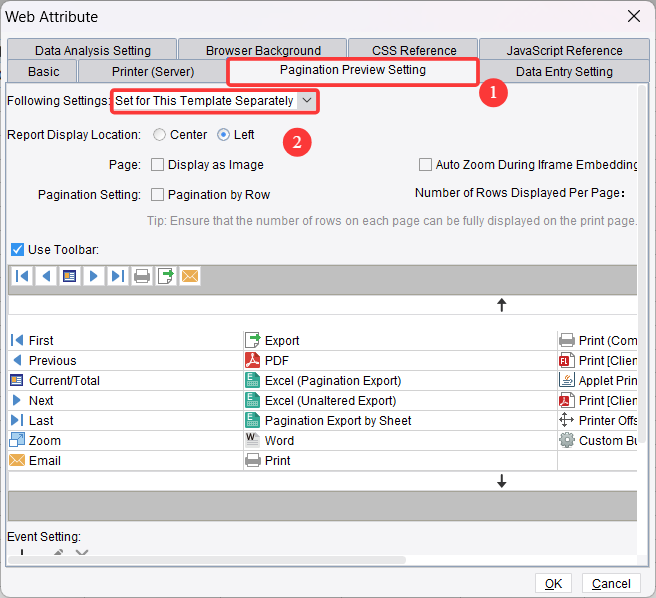The image size is (656, 598).
Task: Choose Current/Total from the button list
Action: click(125, 380)
